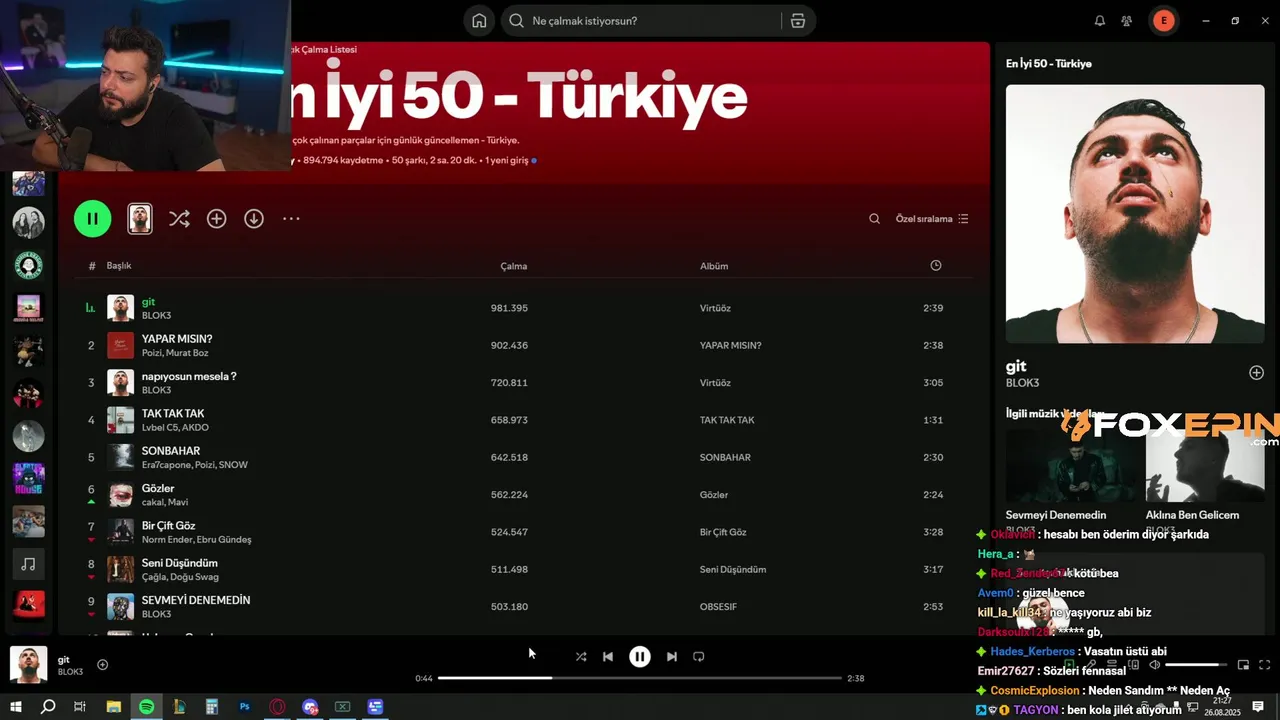Image resolution: width=1280 pixels, height=720 pixels.
Task: Pause playback in the bottom player
Action: (x=640, y=657)
